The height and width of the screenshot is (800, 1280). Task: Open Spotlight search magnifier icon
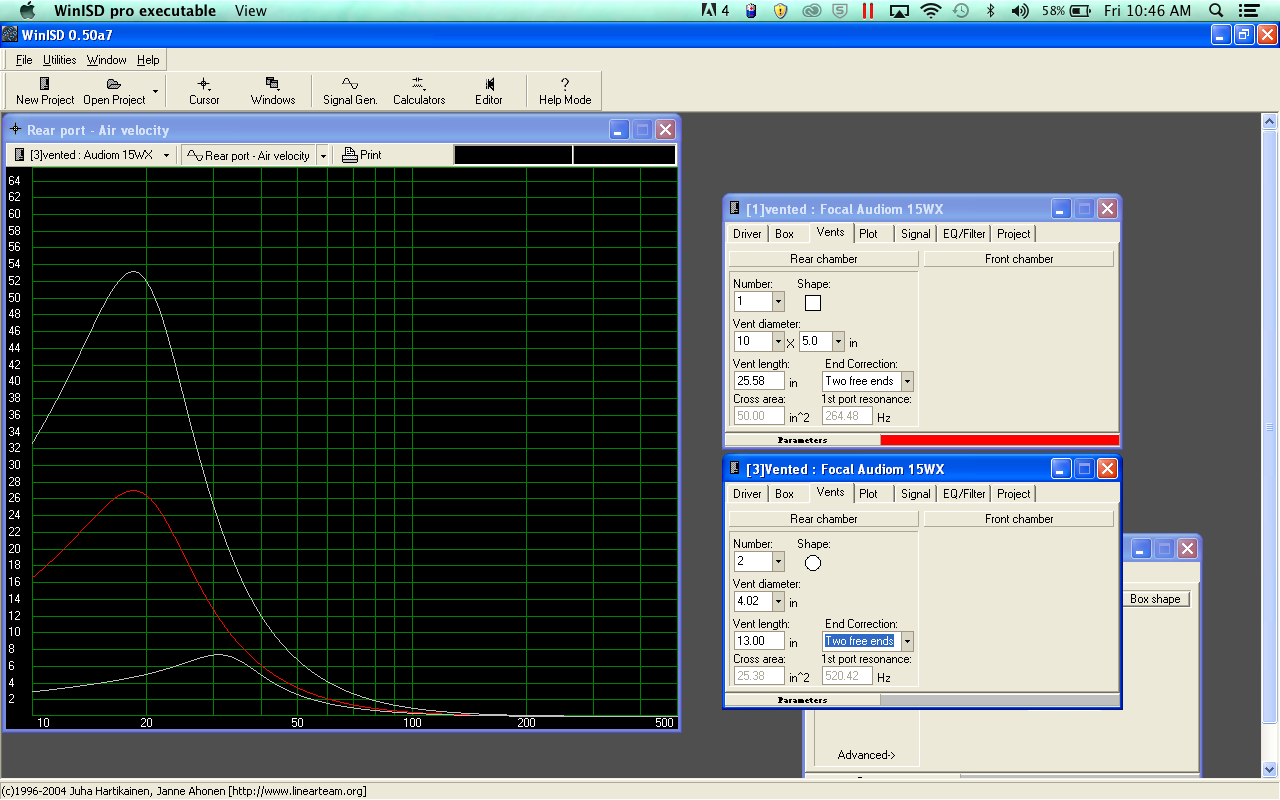pos(1216,10)
